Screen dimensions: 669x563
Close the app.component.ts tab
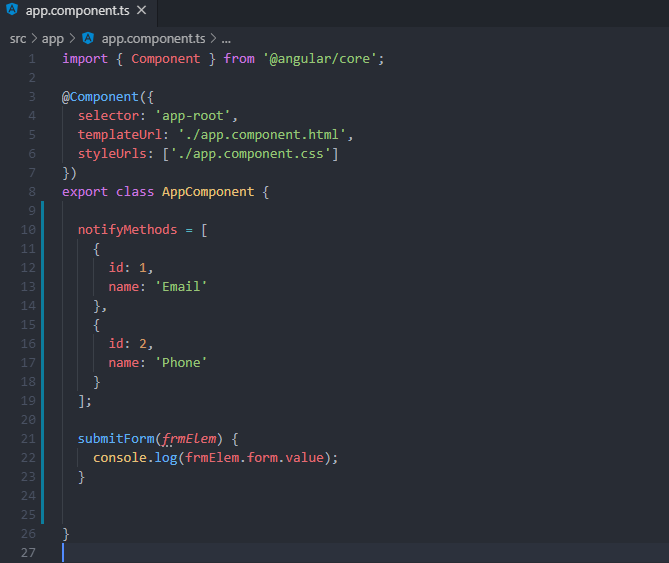pos(142,10)
